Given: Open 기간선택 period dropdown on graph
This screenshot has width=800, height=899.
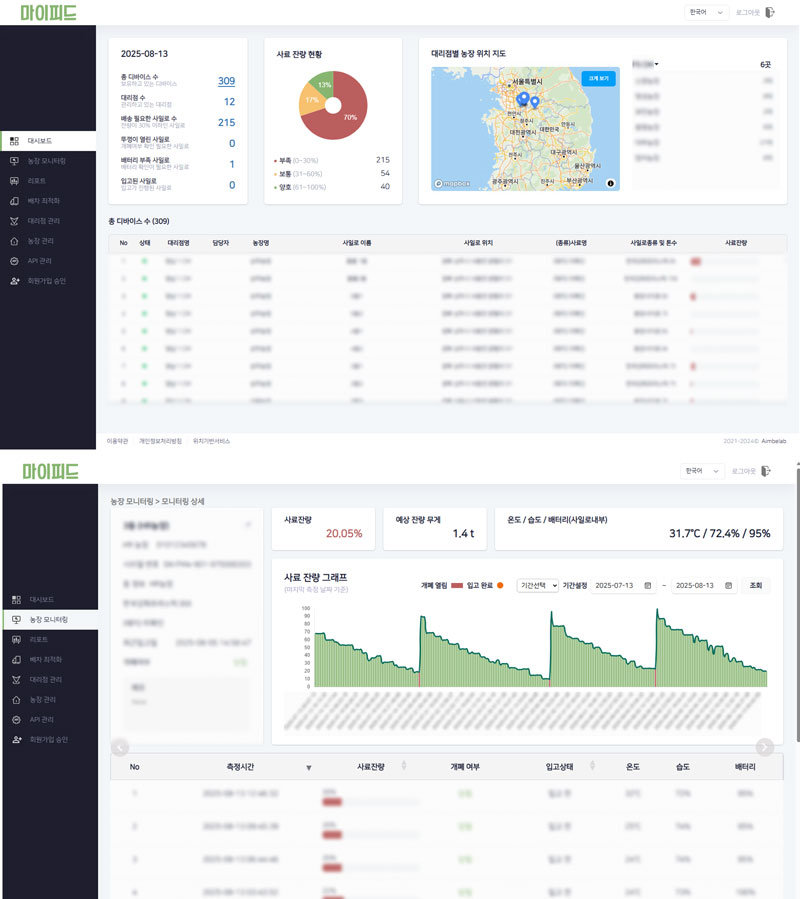Looking at the screenshot, I should click(538, 585).
